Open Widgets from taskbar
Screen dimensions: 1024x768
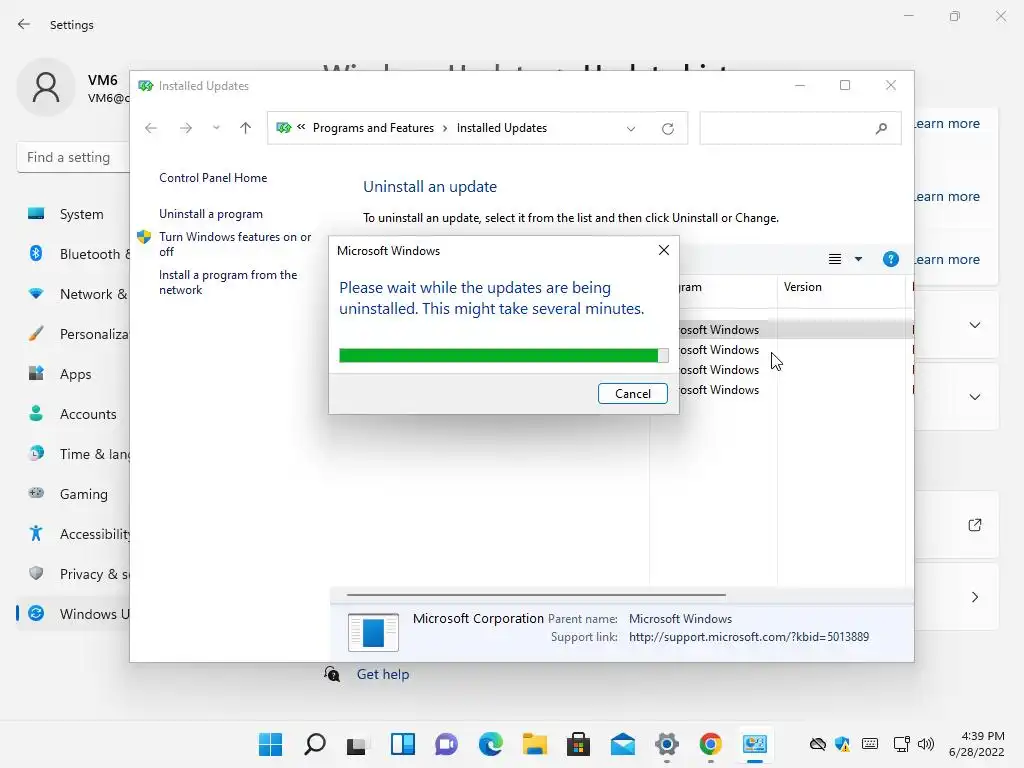click(402, 744)
